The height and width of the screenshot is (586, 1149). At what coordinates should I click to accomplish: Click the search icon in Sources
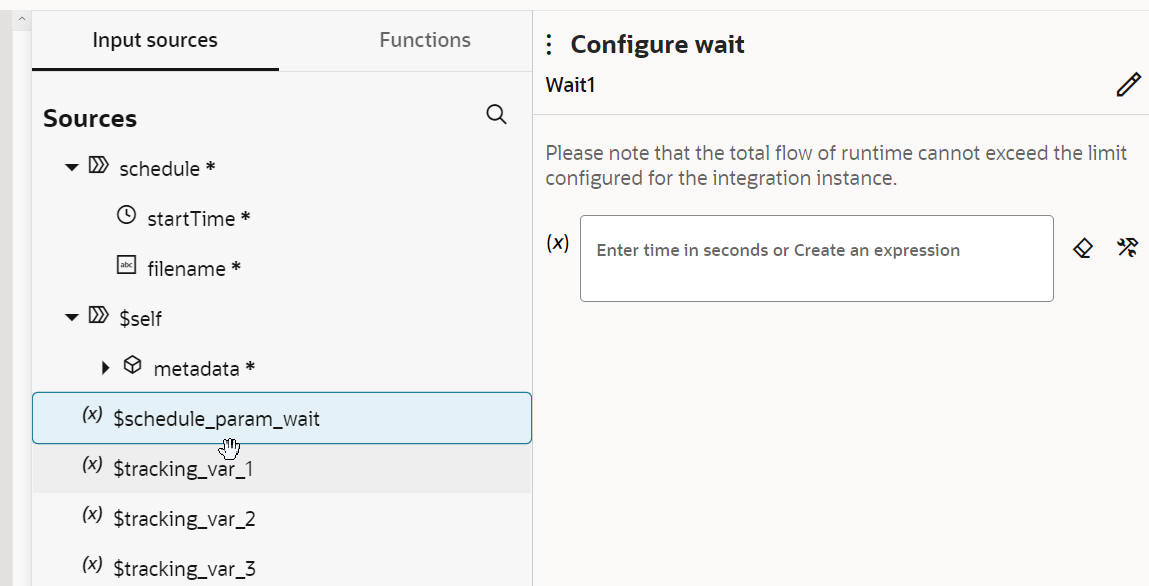(496, 115)
